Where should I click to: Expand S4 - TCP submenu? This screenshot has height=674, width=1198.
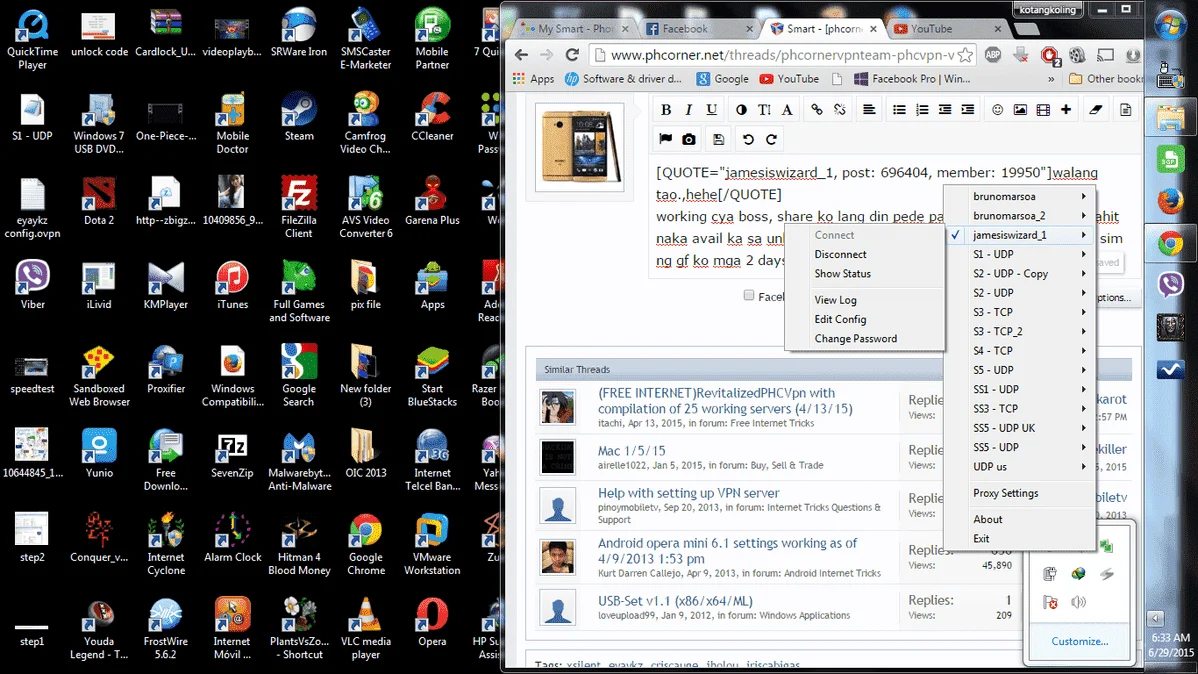[1019, 351]
